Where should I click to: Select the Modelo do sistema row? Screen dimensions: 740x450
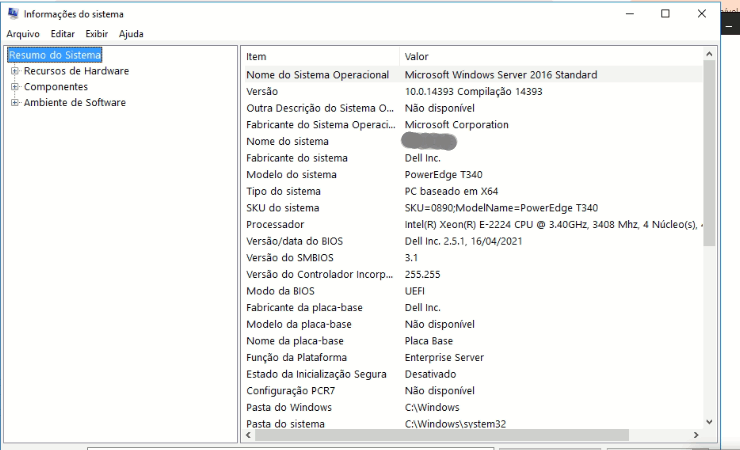pos(472,175)
